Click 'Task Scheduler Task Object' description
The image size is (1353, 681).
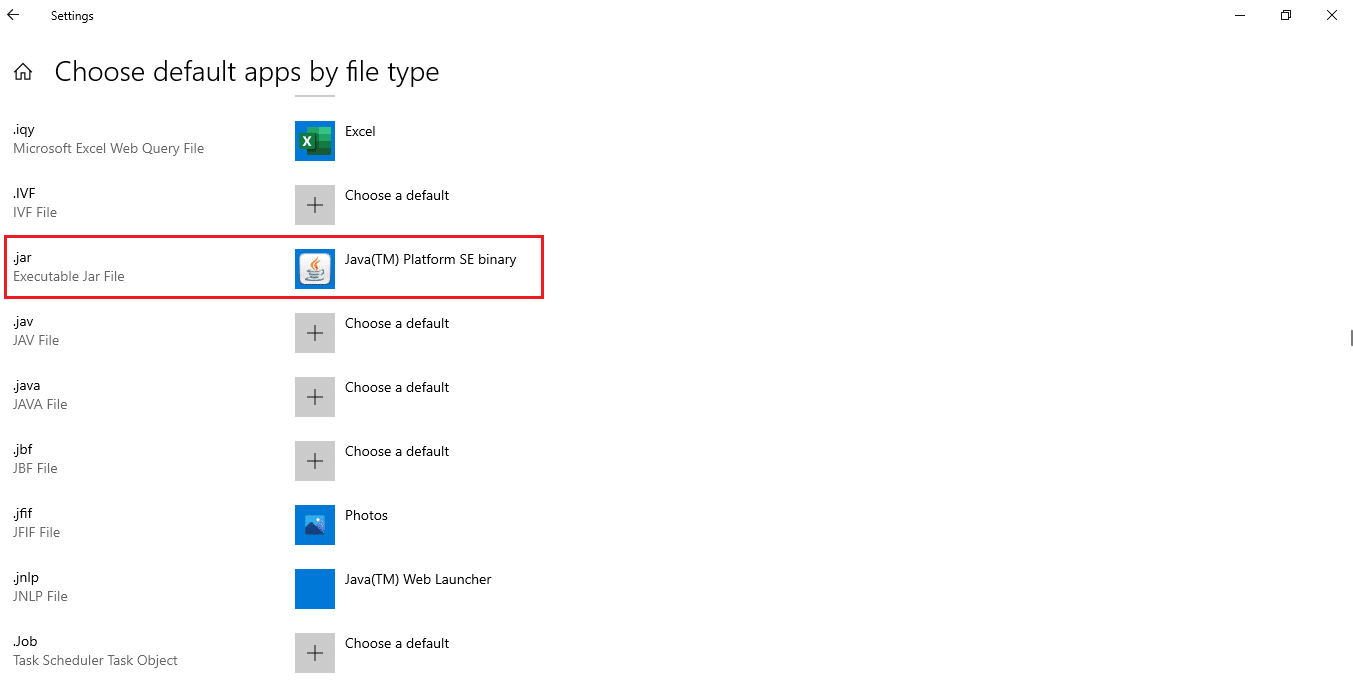(95, 660)
